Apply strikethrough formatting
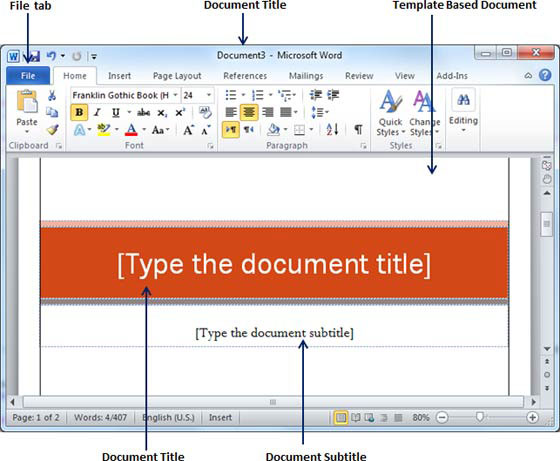The image size is (560, 461). [143, 112]
